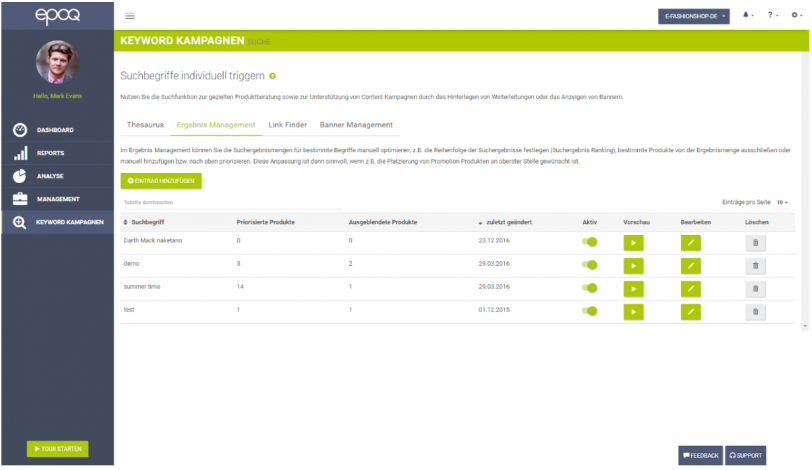This screenshot has height=470, width=812.
Task: Sort table by Suchbegriff column
Action: [144, 222]
